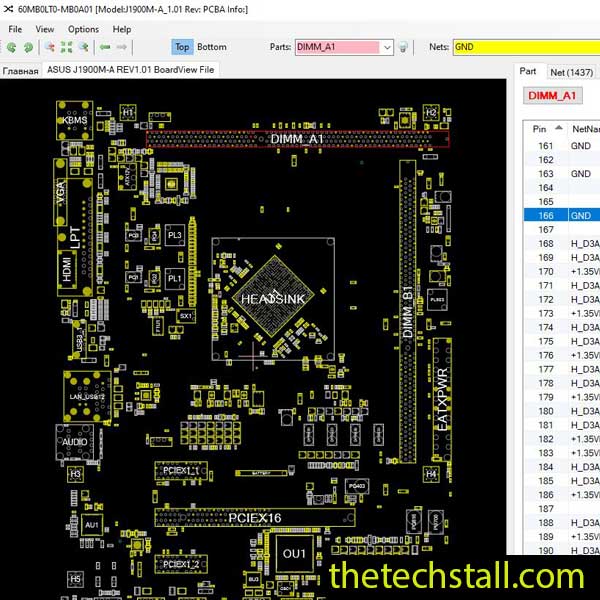Select pin 161 row in list
The height and width of the screenshot is (600, 600).
coord(562,146)
